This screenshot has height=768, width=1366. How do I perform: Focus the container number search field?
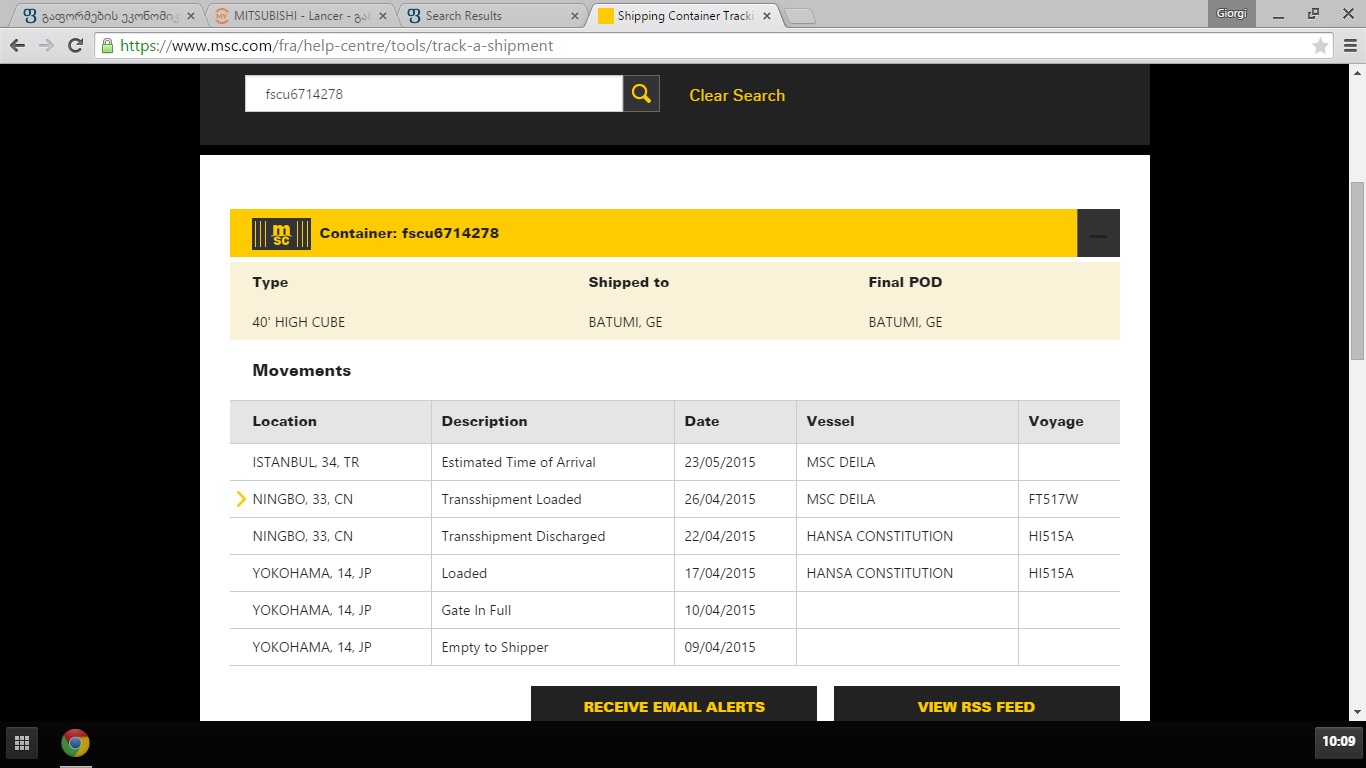[434, 94]
